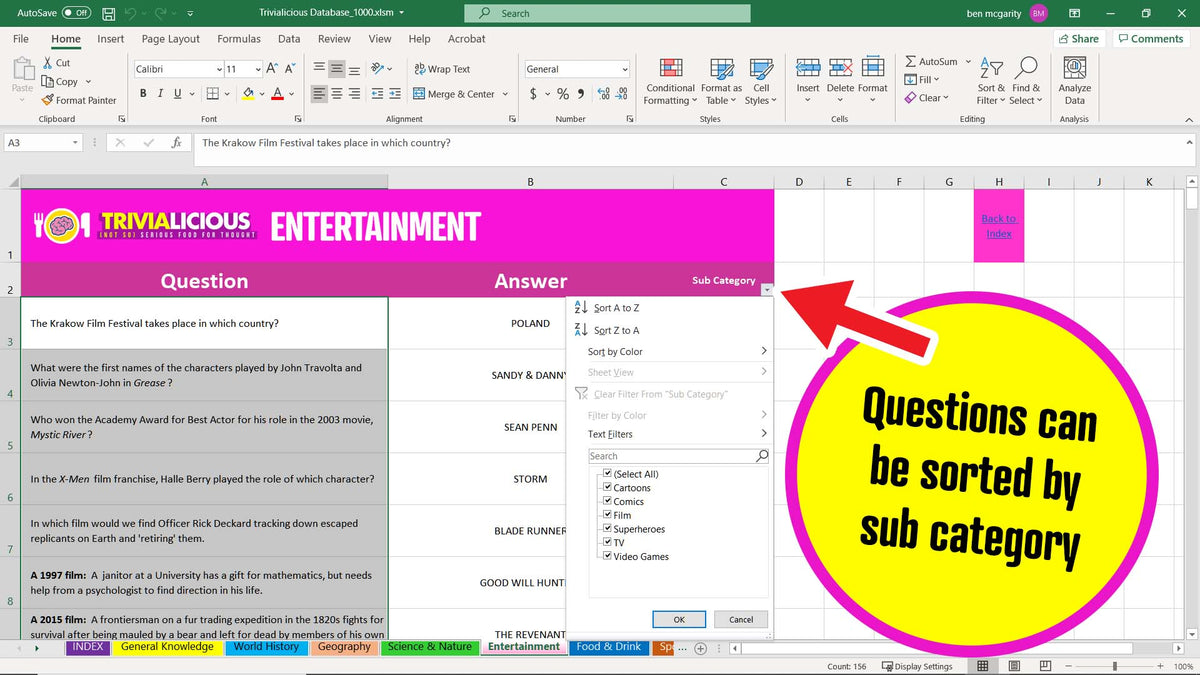
Task: Toggle the AutoSave switch
Action: point(75,13)
